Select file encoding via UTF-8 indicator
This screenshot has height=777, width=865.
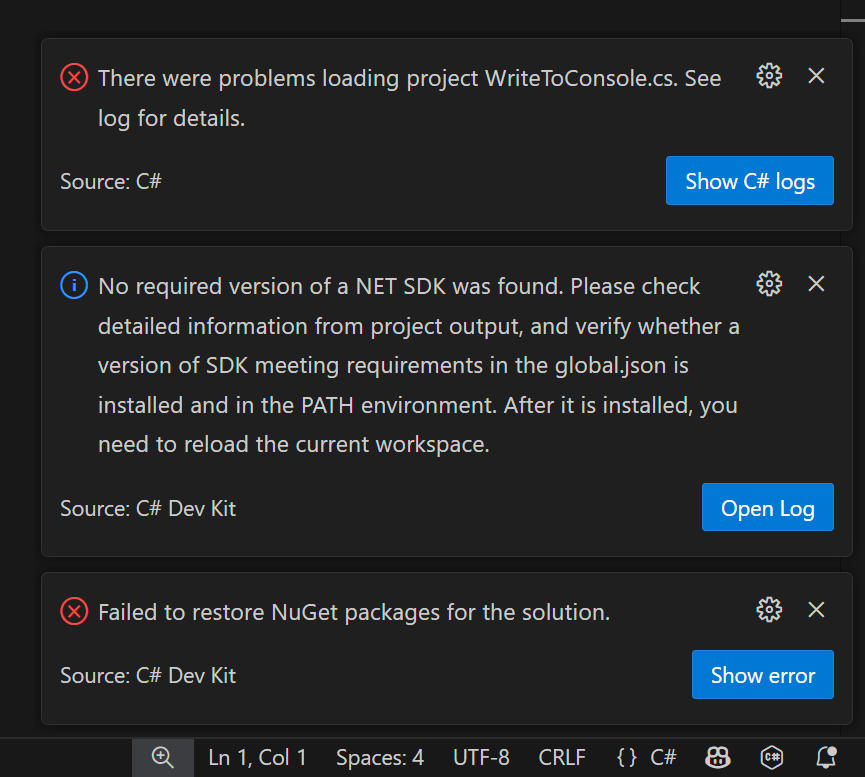[481, 757]
